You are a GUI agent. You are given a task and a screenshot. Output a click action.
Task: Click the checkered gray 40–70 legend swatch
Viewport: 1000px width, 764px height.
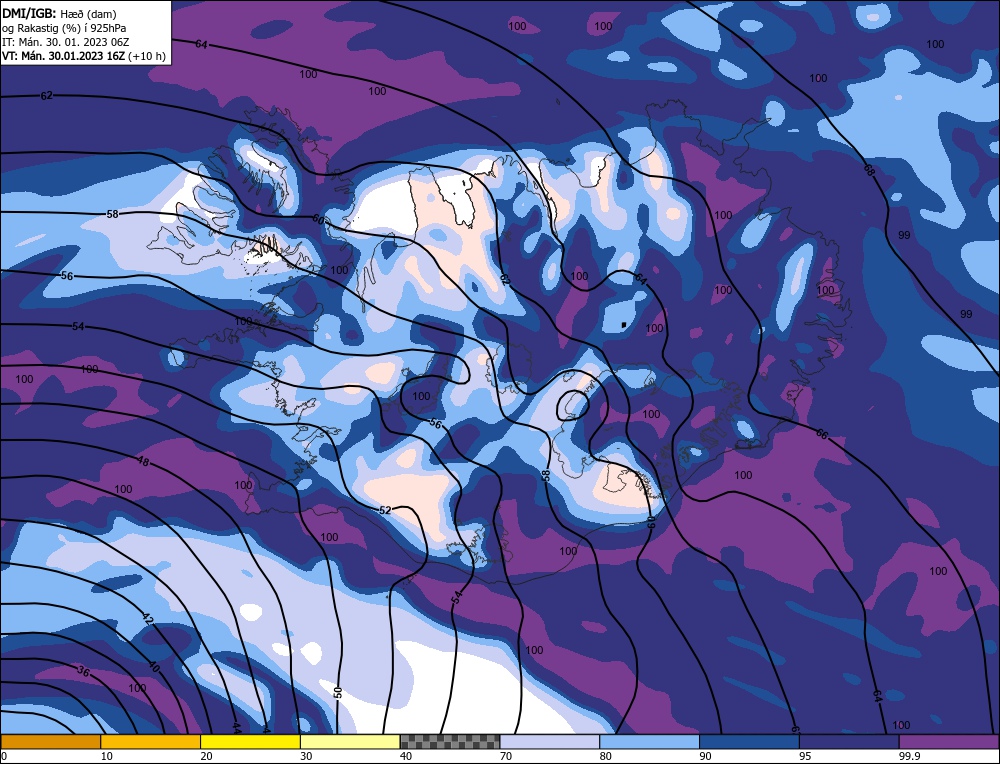coord(450,741)
